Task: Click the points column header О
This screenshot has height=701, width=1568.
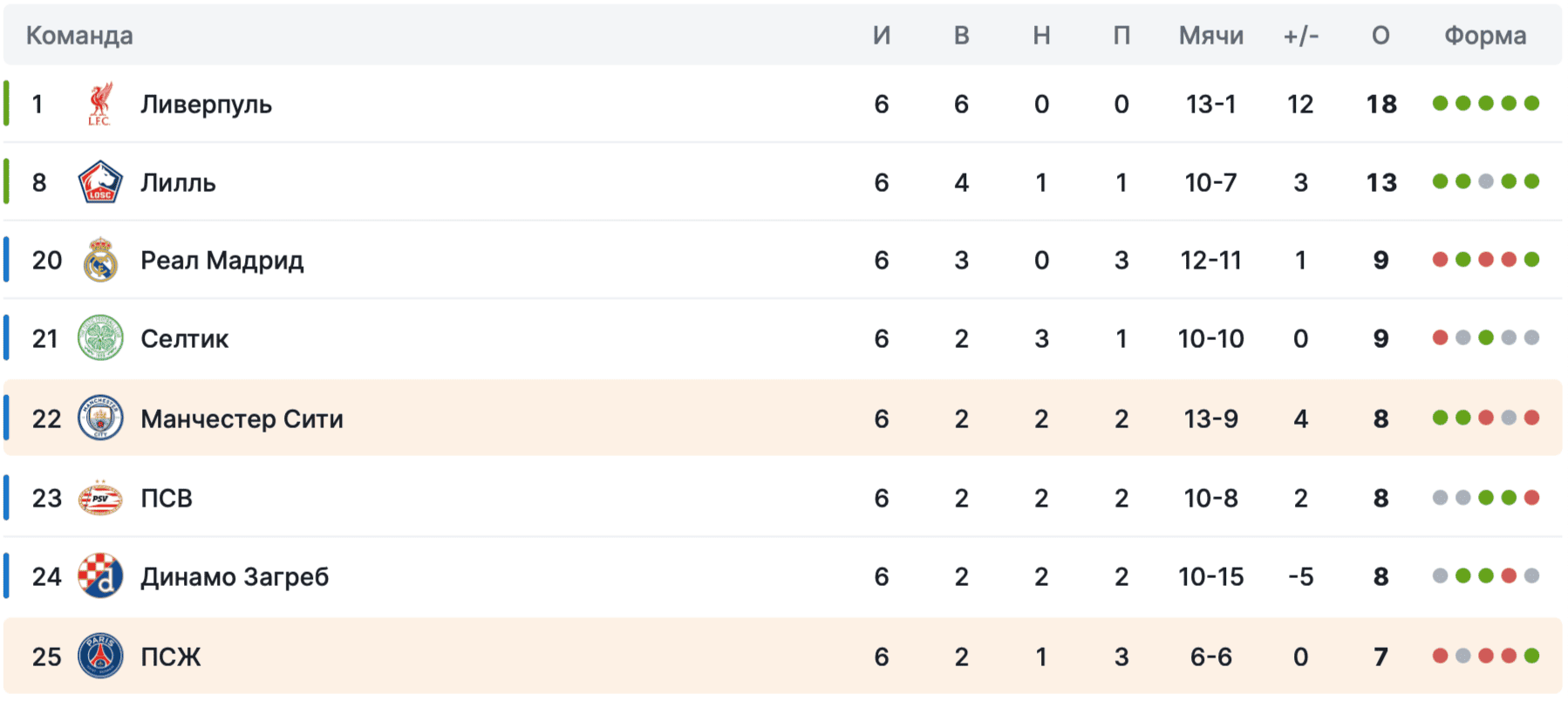Action: tap(1381, 36)
